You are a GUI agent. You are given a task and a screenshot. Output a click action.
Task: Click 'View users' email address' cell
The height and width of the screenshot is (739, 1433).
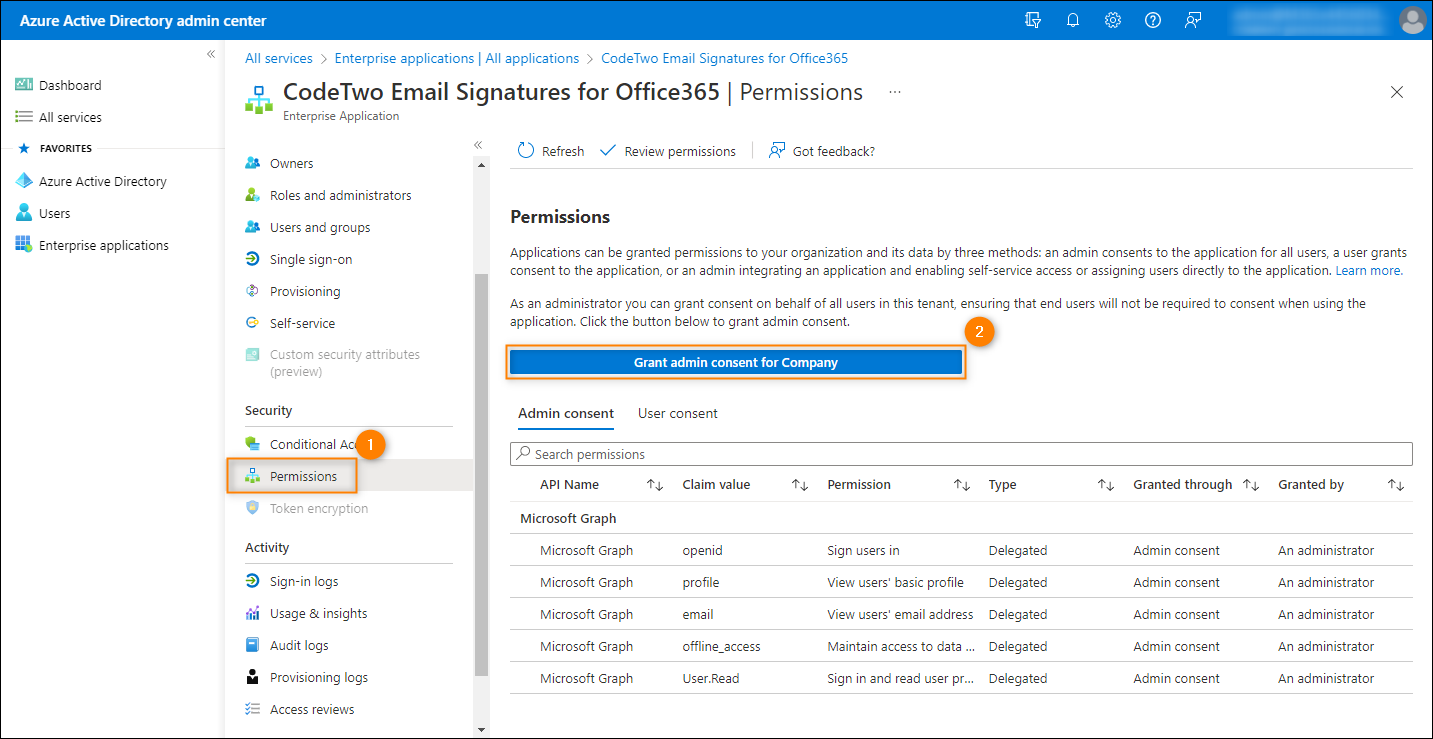(900, 614)
